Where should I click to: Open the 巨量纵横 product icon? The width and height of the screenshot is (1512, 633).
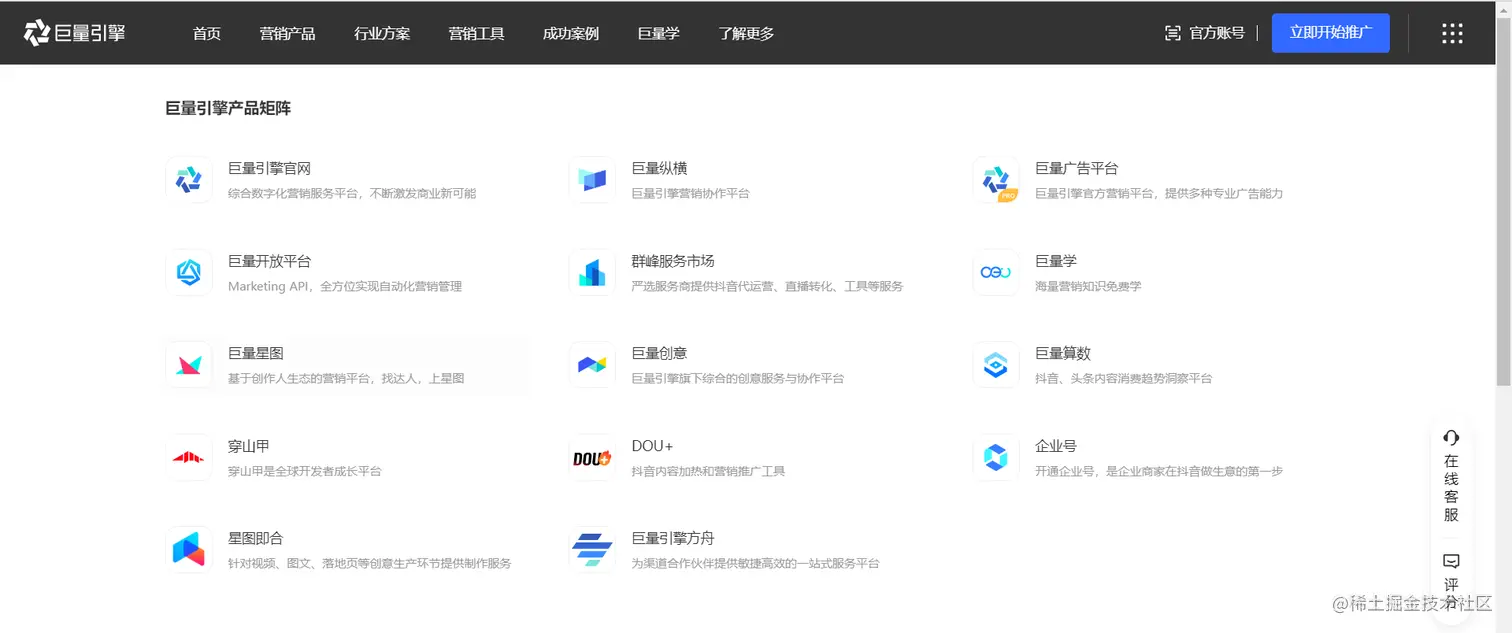tap(592, 180)
